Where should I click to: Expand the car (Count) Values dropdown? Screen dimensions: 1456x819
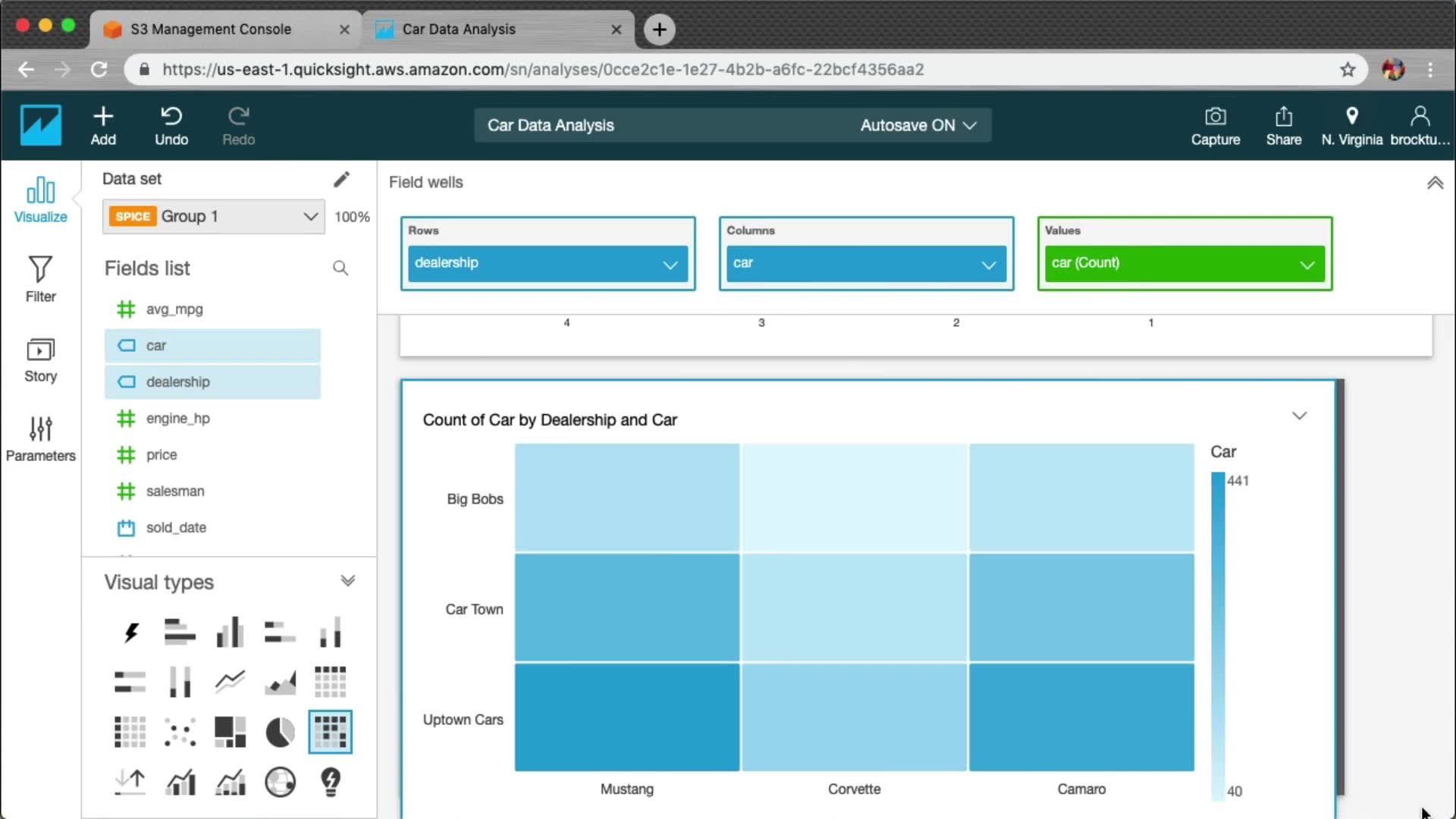click(x=1307, y=265)
